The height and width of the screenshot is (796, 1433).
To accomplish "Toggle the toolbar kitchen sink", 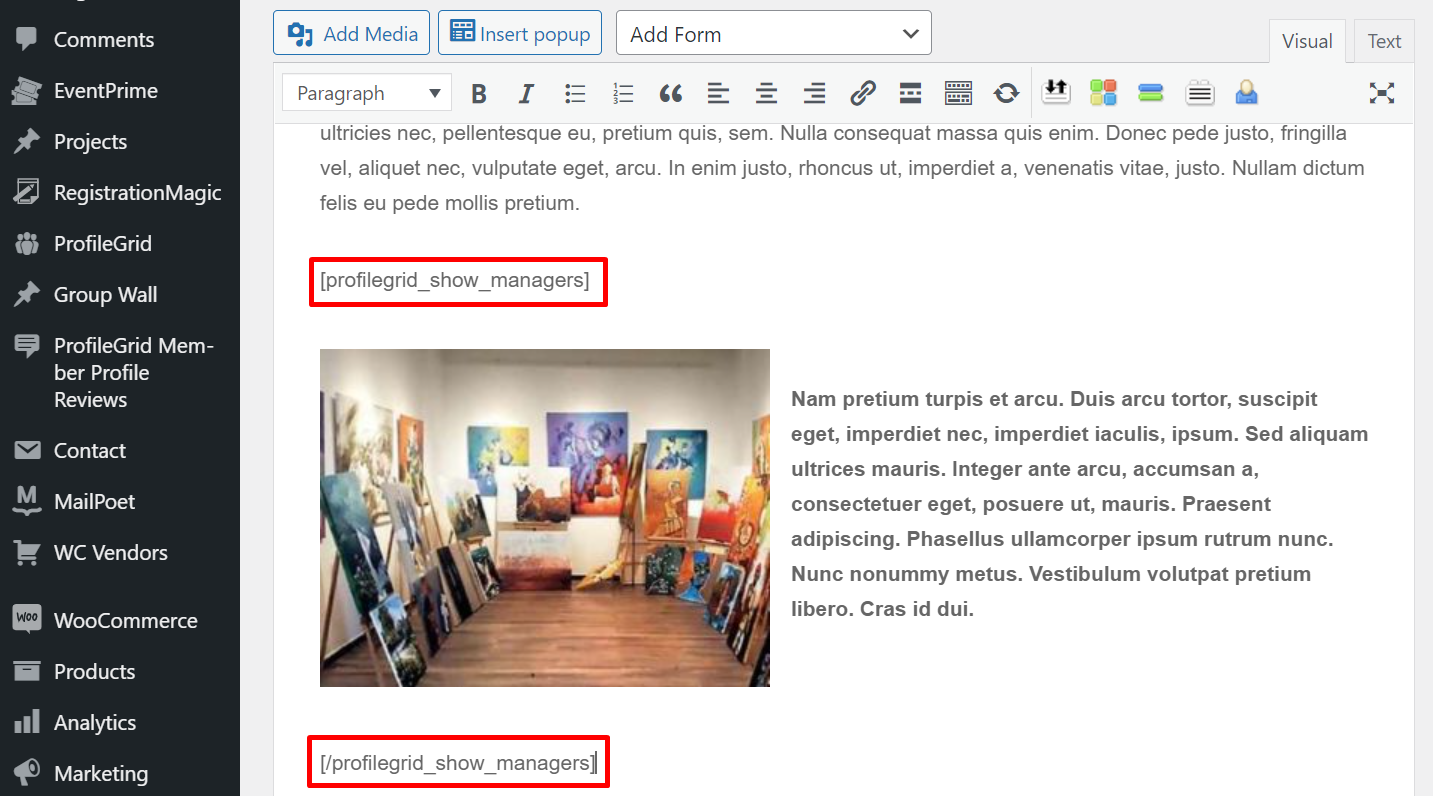I will click(958, 94).
